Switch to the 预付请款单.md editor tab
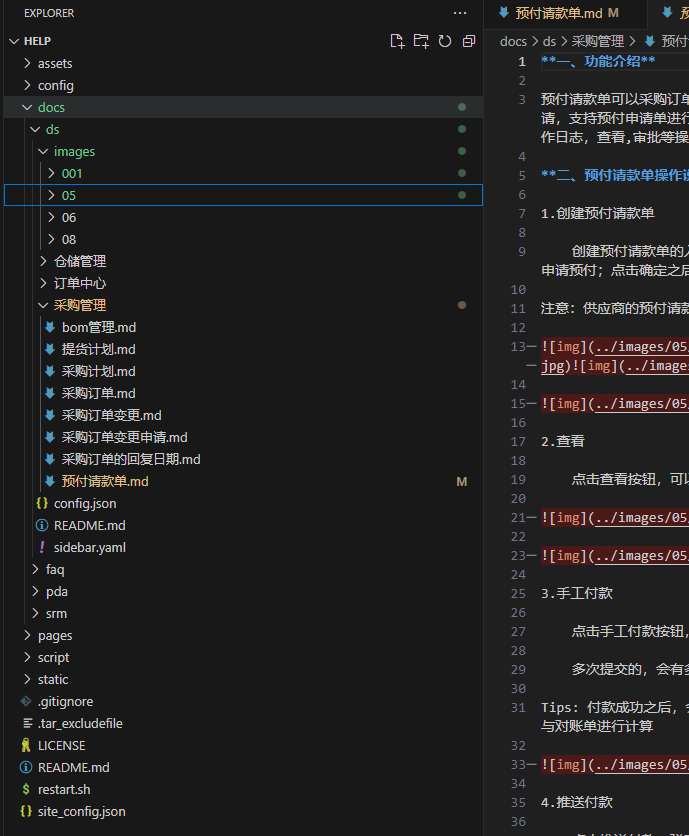This screenshot has width=689, height=836. pos(558,13)
